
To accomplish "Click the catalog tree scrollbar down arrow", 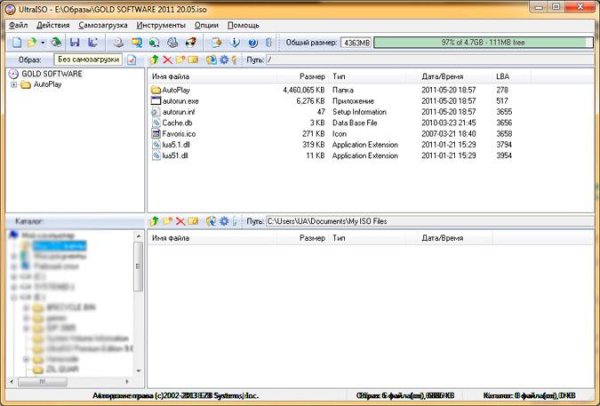I will coord(138,370).
